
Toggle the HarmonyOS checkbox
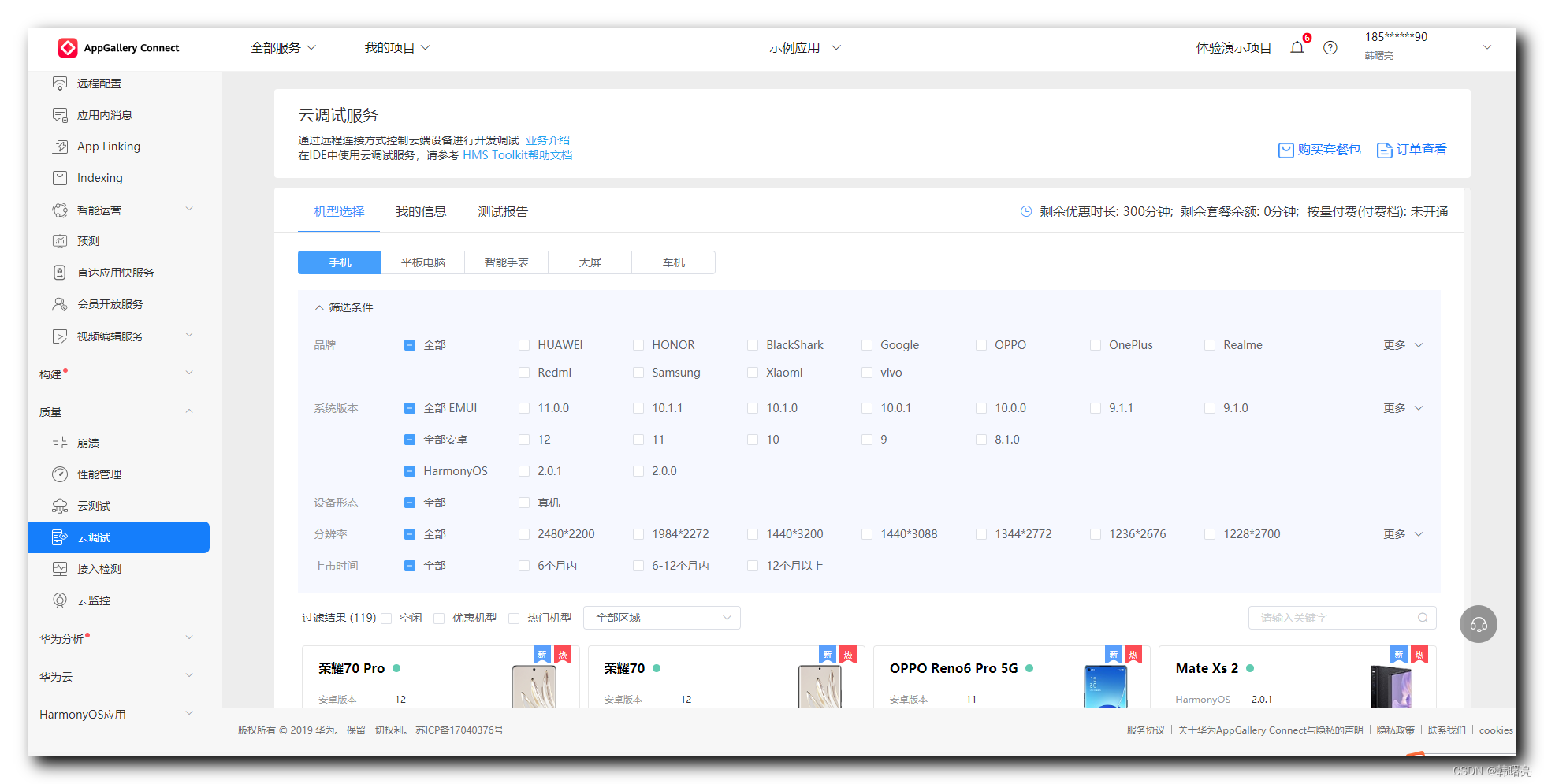point(410,471)
